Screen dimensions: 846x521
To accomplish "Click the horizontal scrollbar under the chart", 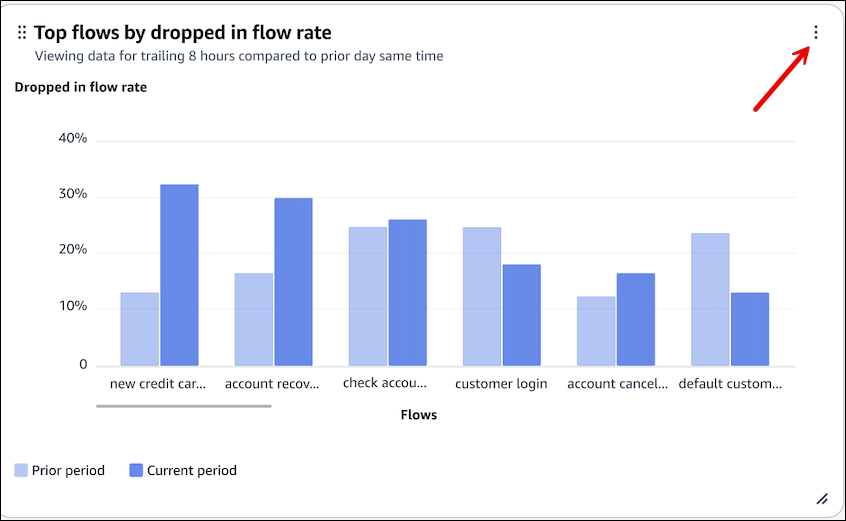I will [184, 406].
